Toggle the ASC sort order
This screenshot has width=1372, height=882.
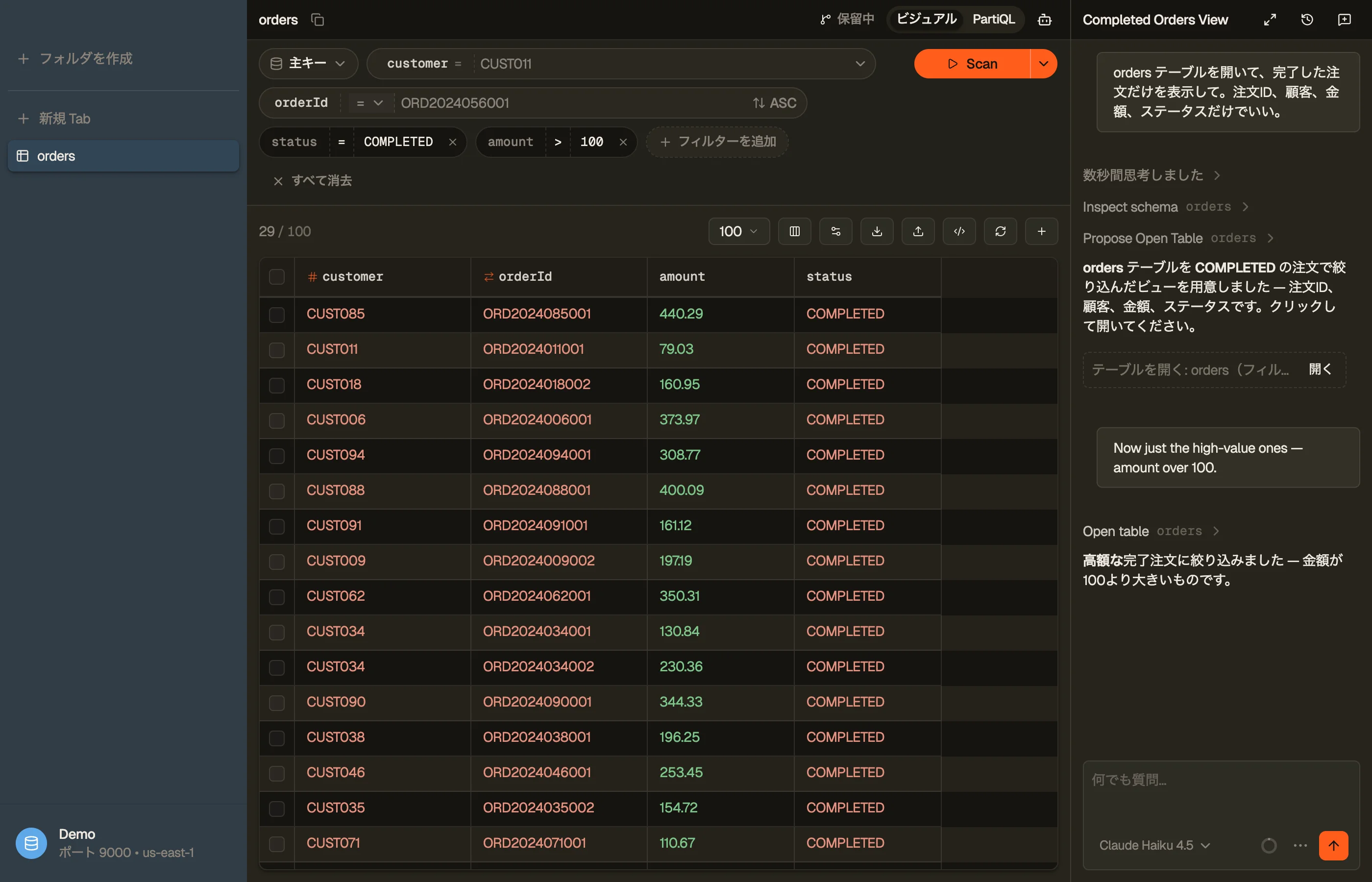tap(774, 103)
